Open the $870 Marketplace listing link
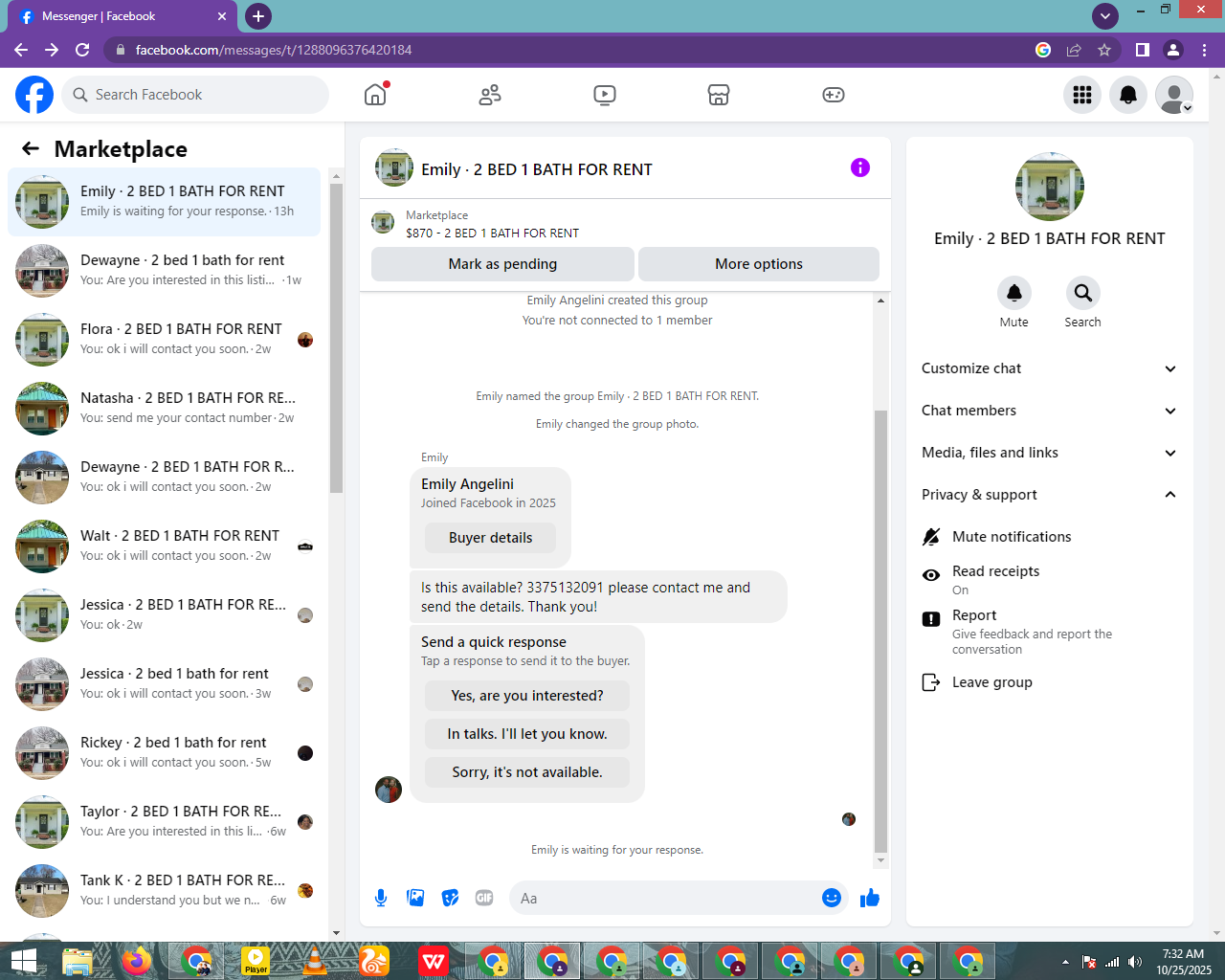 (492, 233)
